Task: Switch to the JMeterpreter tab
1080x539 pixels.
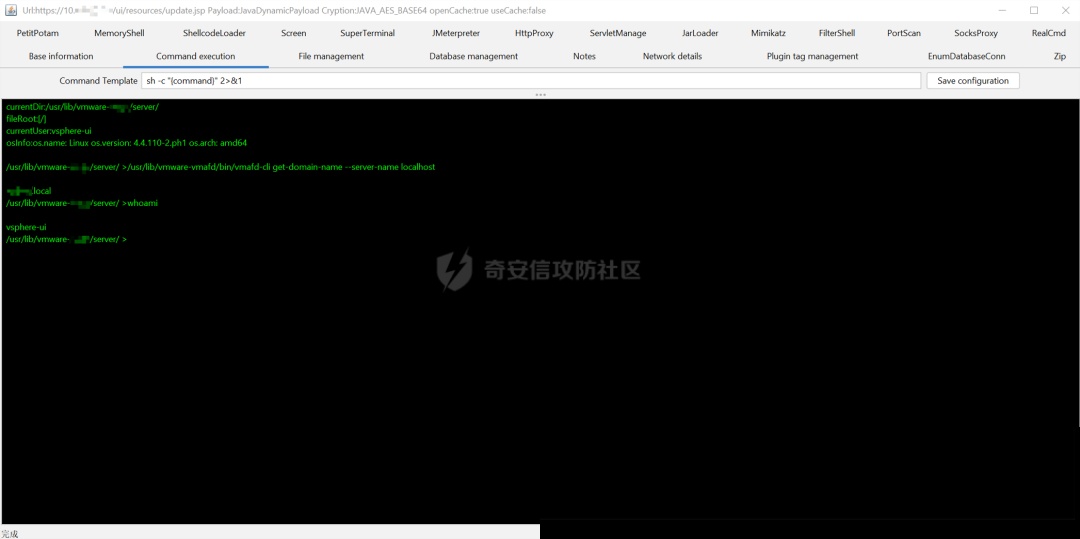Action: point(456,33)
